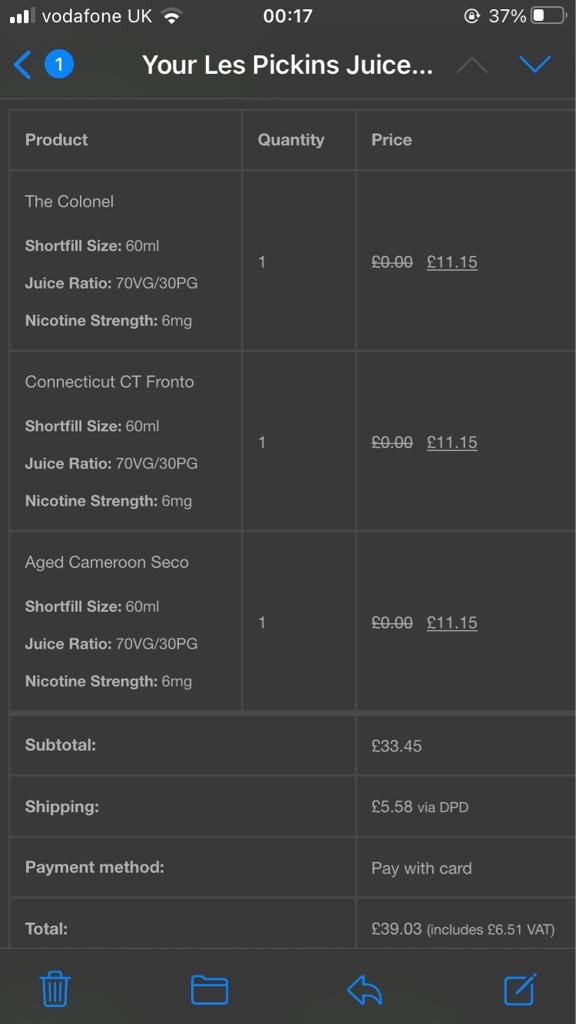Reply using the arrow icon
This screenshot has height=1024, width=576.
click(x=364, y=989)
